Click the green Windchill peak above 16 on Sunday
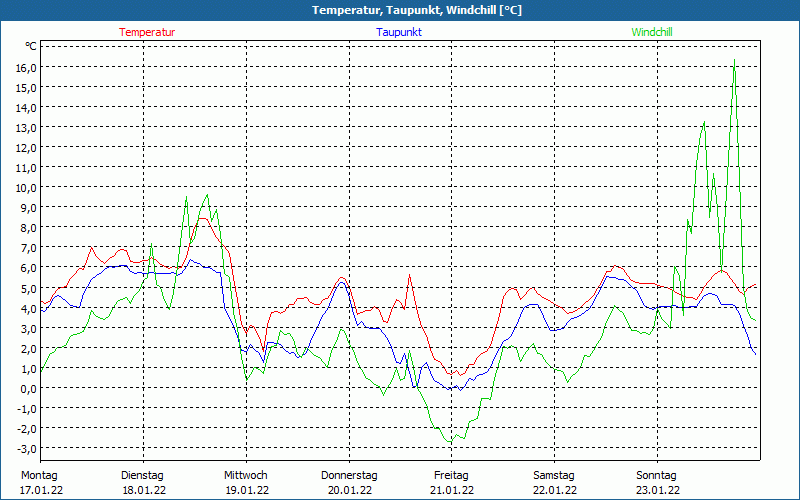800x500 pixels. point(734,61)
